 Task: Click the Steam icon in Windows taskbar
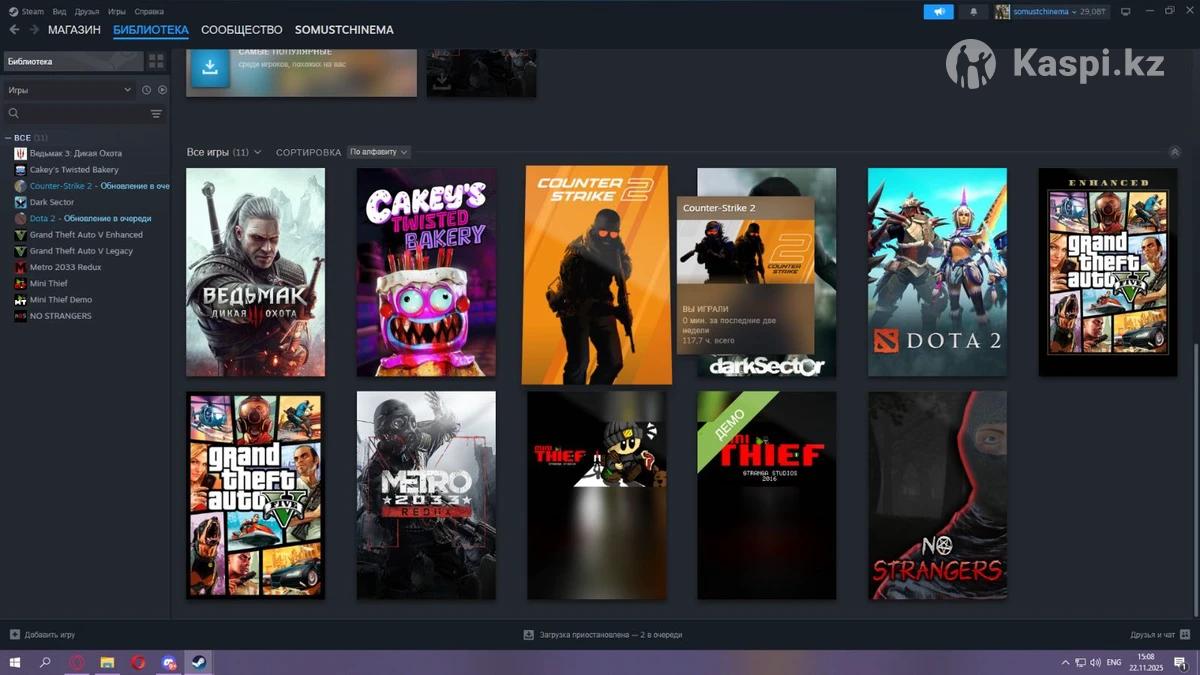(198, 662)
